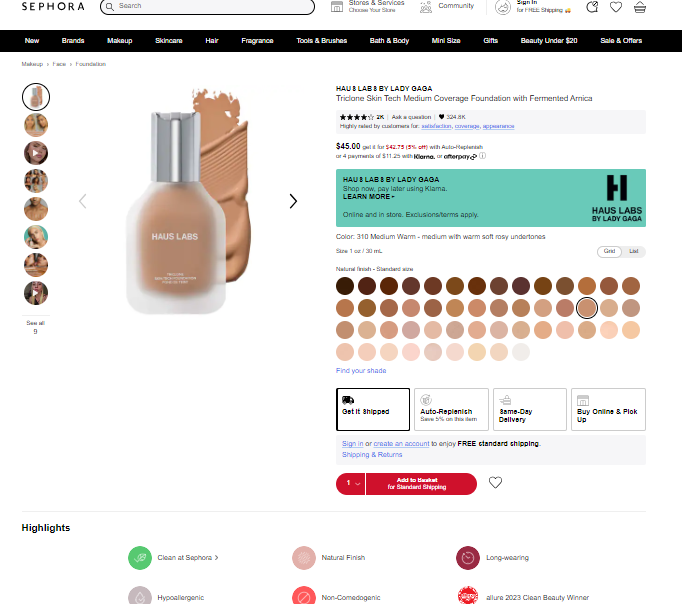The height and width of the screenshot is (604, 682).
Task: Show previous product image arrow
Action: (83, 201)
